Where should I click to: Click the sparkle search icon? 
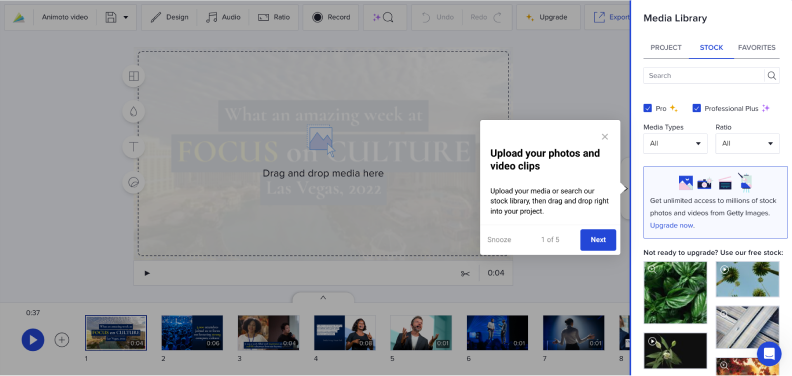coord(383,17)
